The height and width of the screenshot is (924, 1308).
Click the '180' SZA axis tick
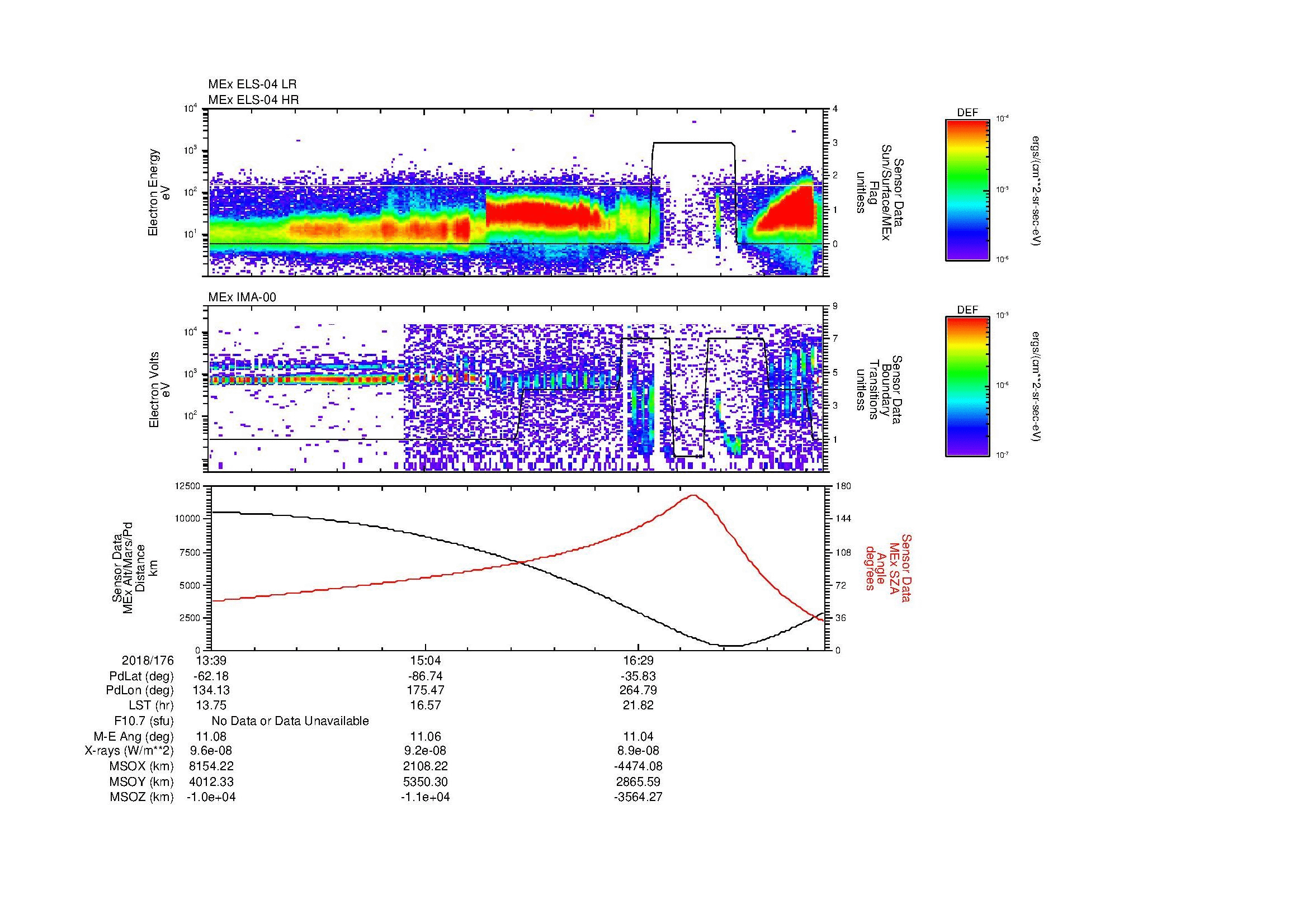843,486
